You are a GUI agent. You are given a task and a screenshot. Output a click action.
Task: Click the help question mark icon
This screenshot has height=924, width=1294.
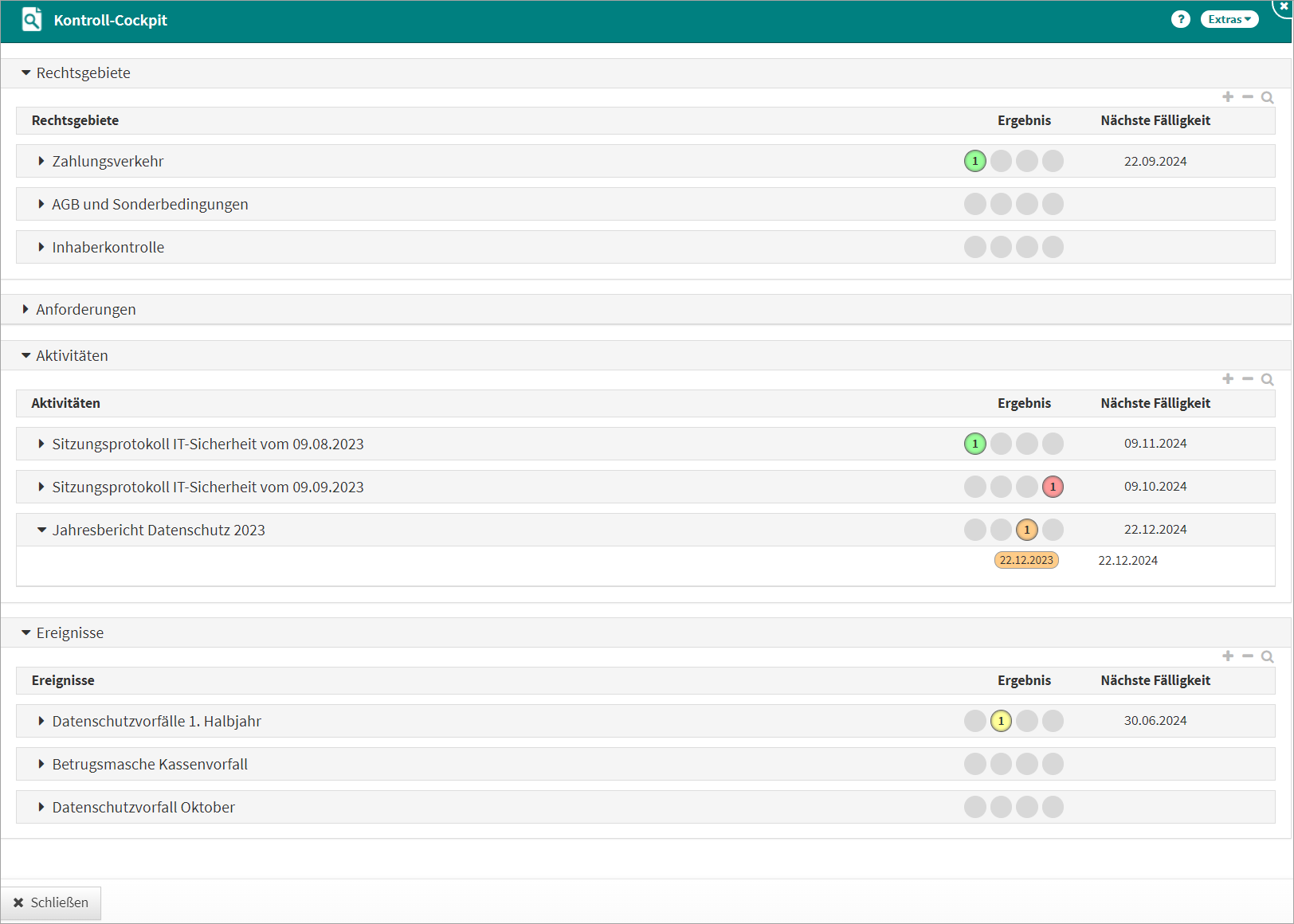(x=1180, y=20)
